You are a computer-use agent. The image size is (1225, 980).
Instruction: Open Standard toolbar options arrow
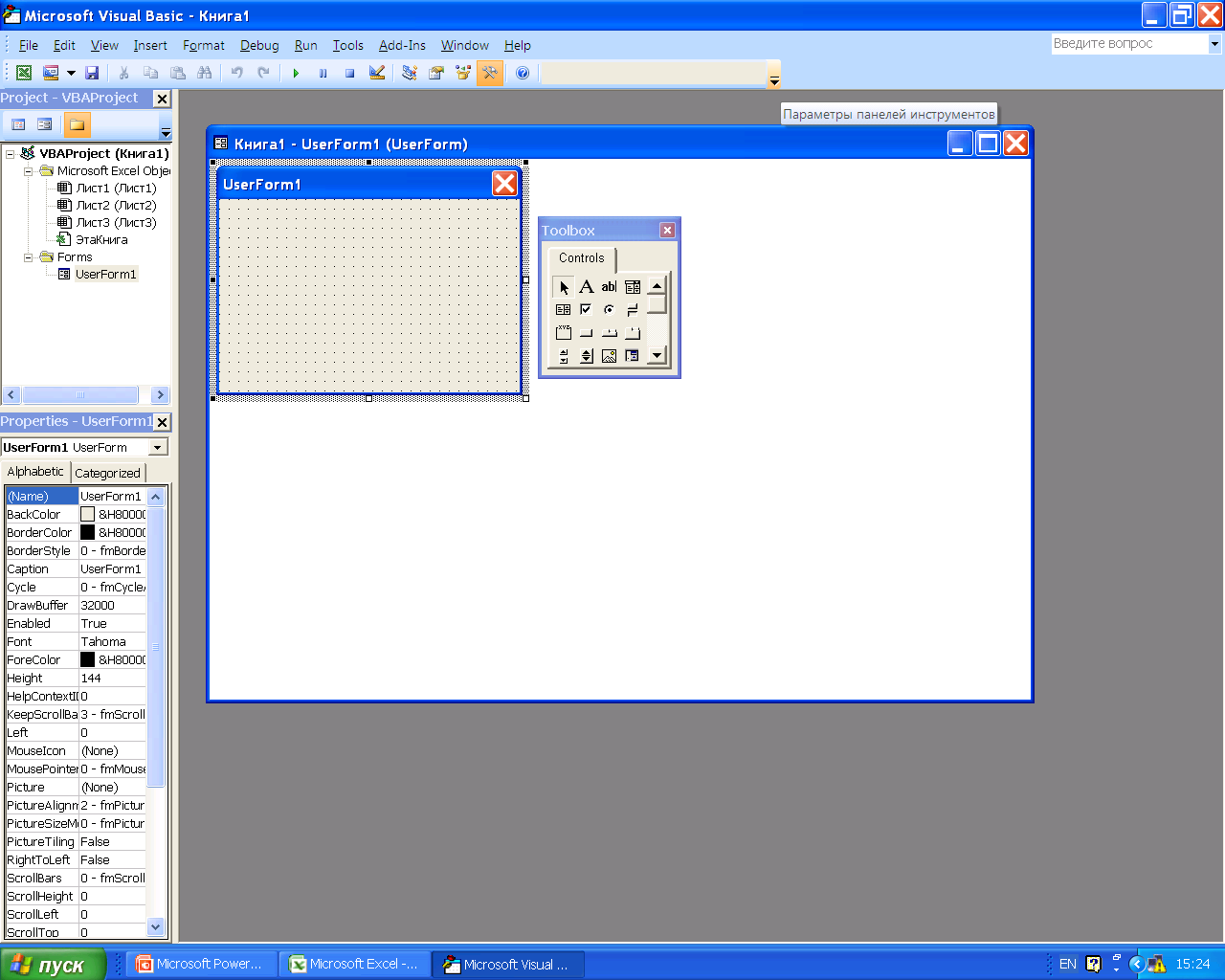(x=774, y=75)
